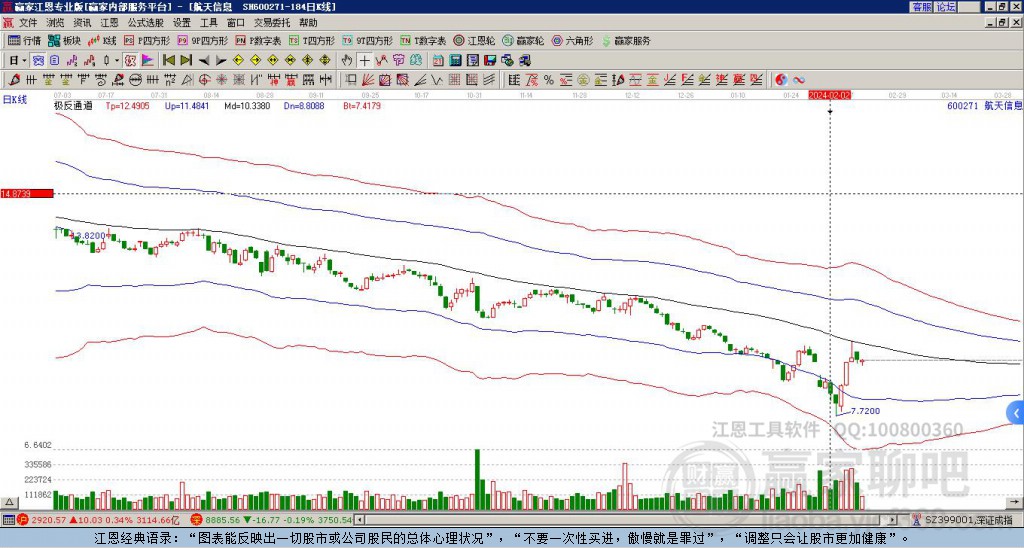Click the triangle button beside volume panel
This screenshot has height=548, width=1024.
pyautogui.click(x=8, y=503)
